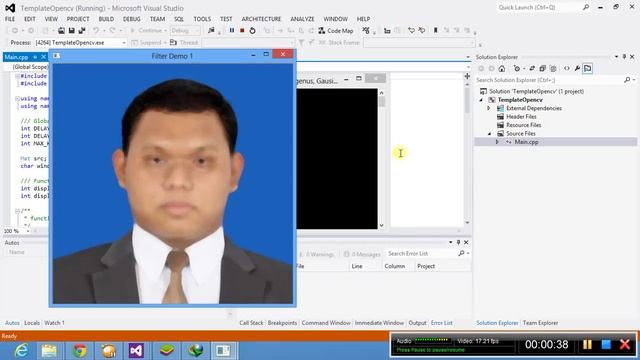Switch to the Output tab
Screen dimensions: 640x360
click(x=417, y=323)
